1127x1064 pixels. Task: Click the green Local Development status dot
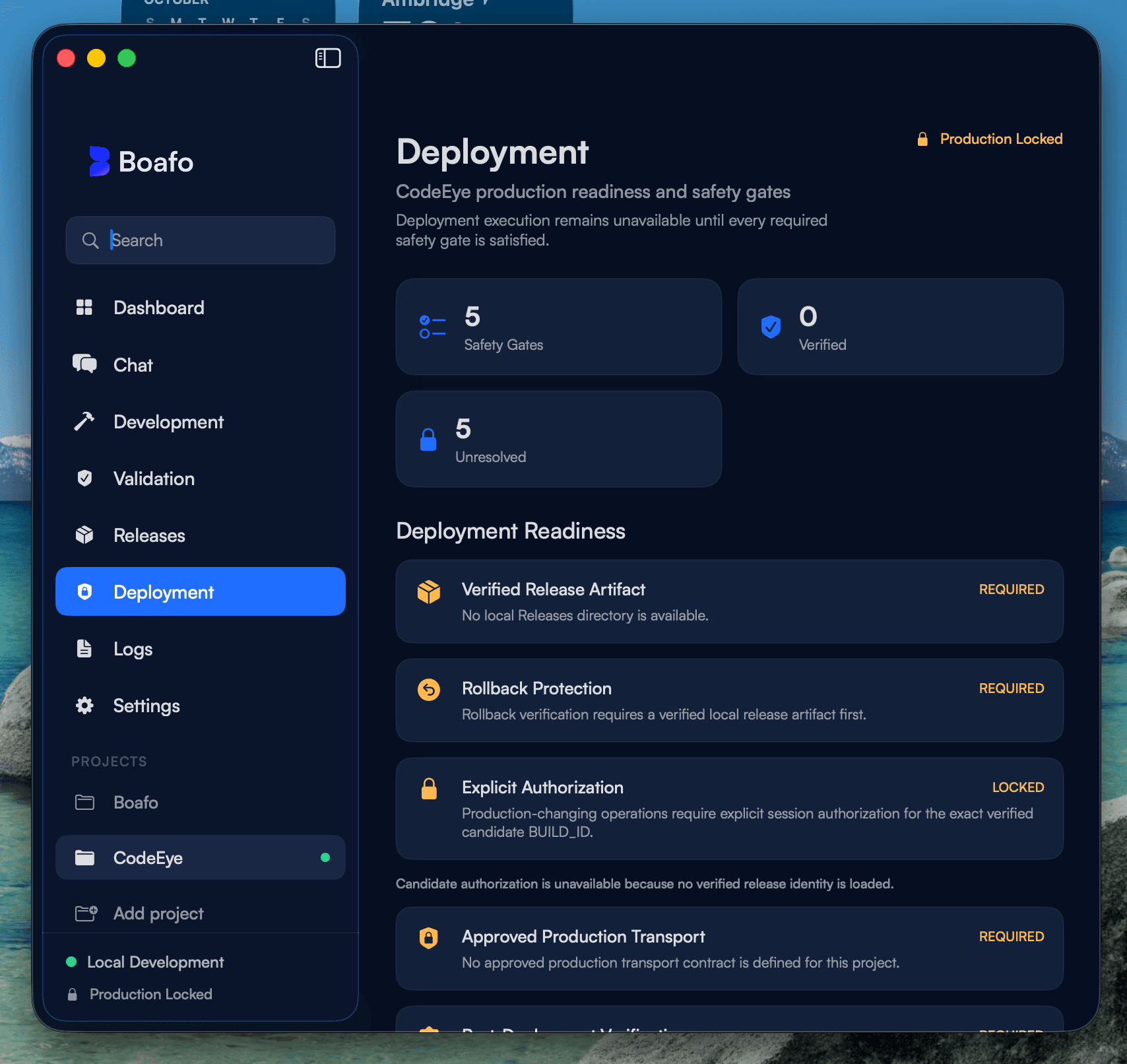point(71,962)
